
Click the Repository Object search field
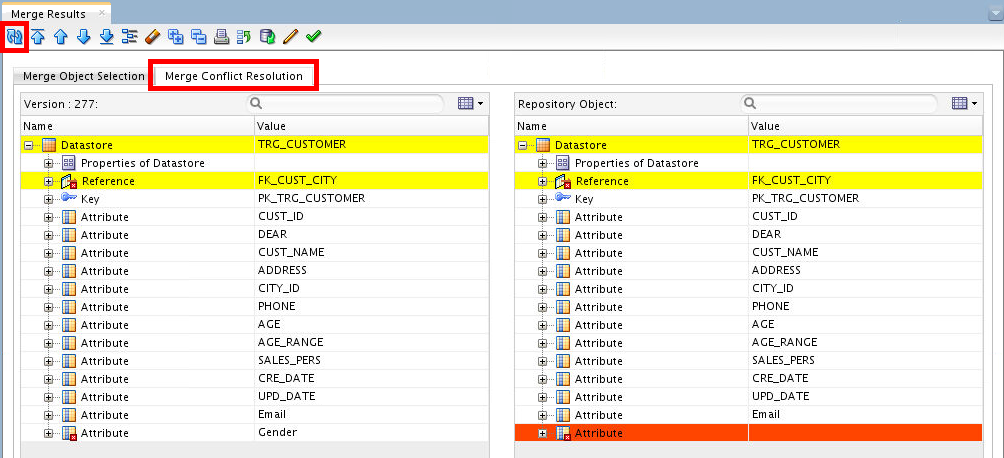[839, 103]
